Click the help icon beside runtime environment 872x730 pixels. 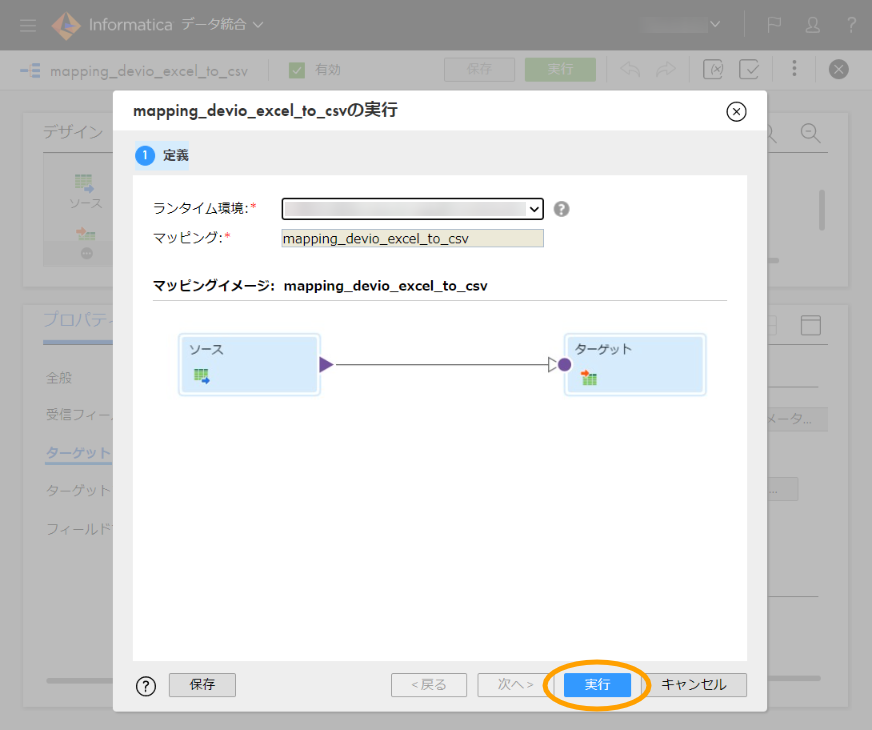click(x=562, y=209)
